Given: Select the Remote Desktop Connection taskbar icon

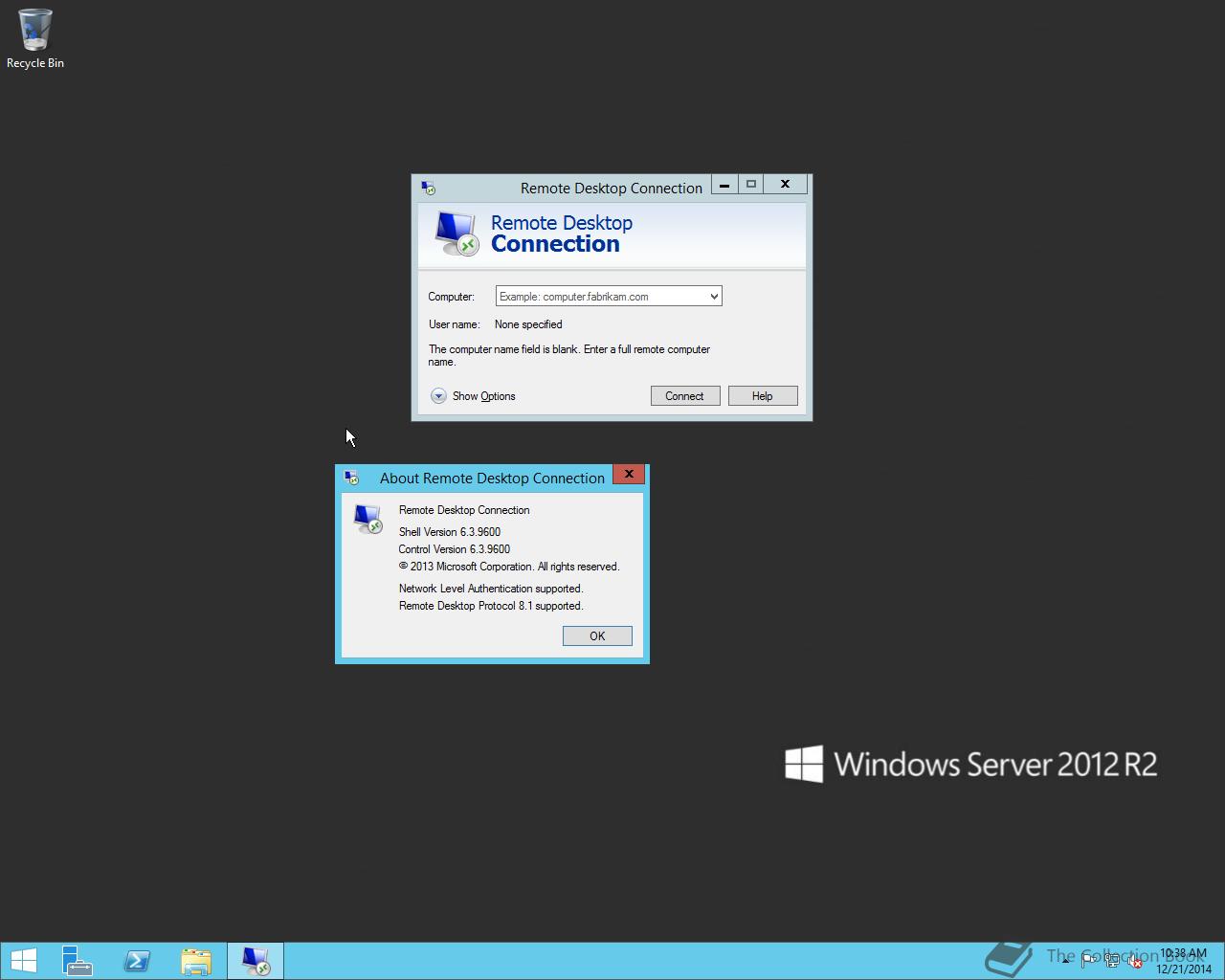Looking at the screenshot, I should tap(255, 960).
